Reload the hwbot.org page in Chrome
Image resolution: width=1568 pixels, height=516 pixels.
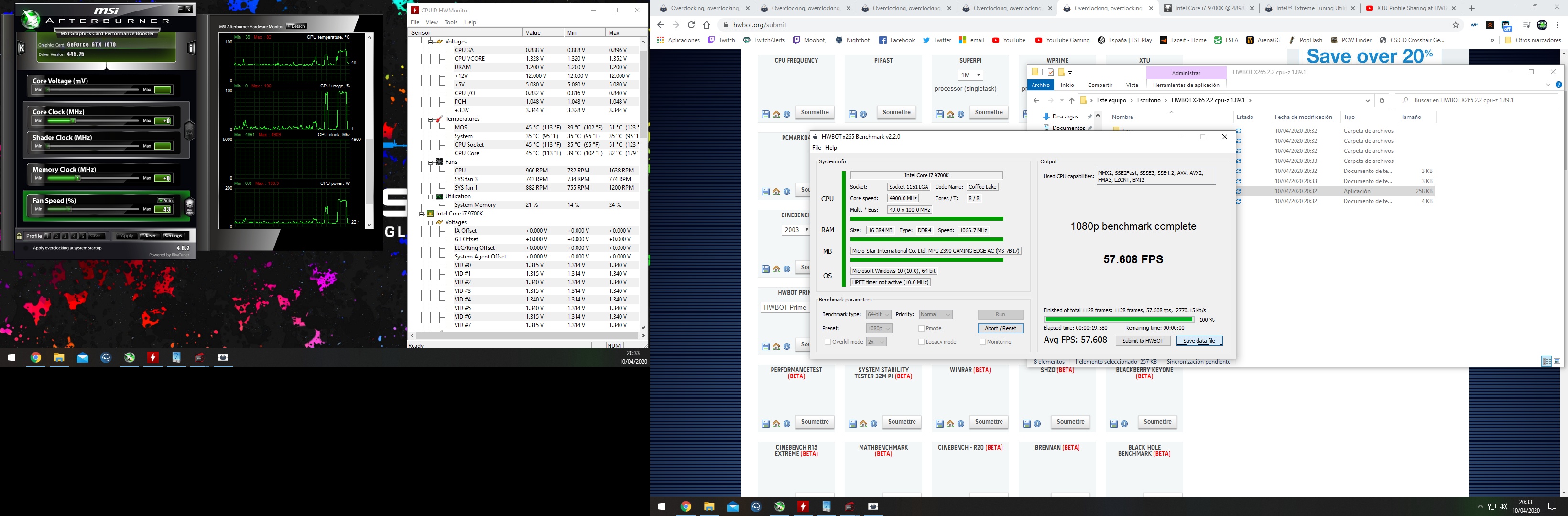tap(691, 25)
